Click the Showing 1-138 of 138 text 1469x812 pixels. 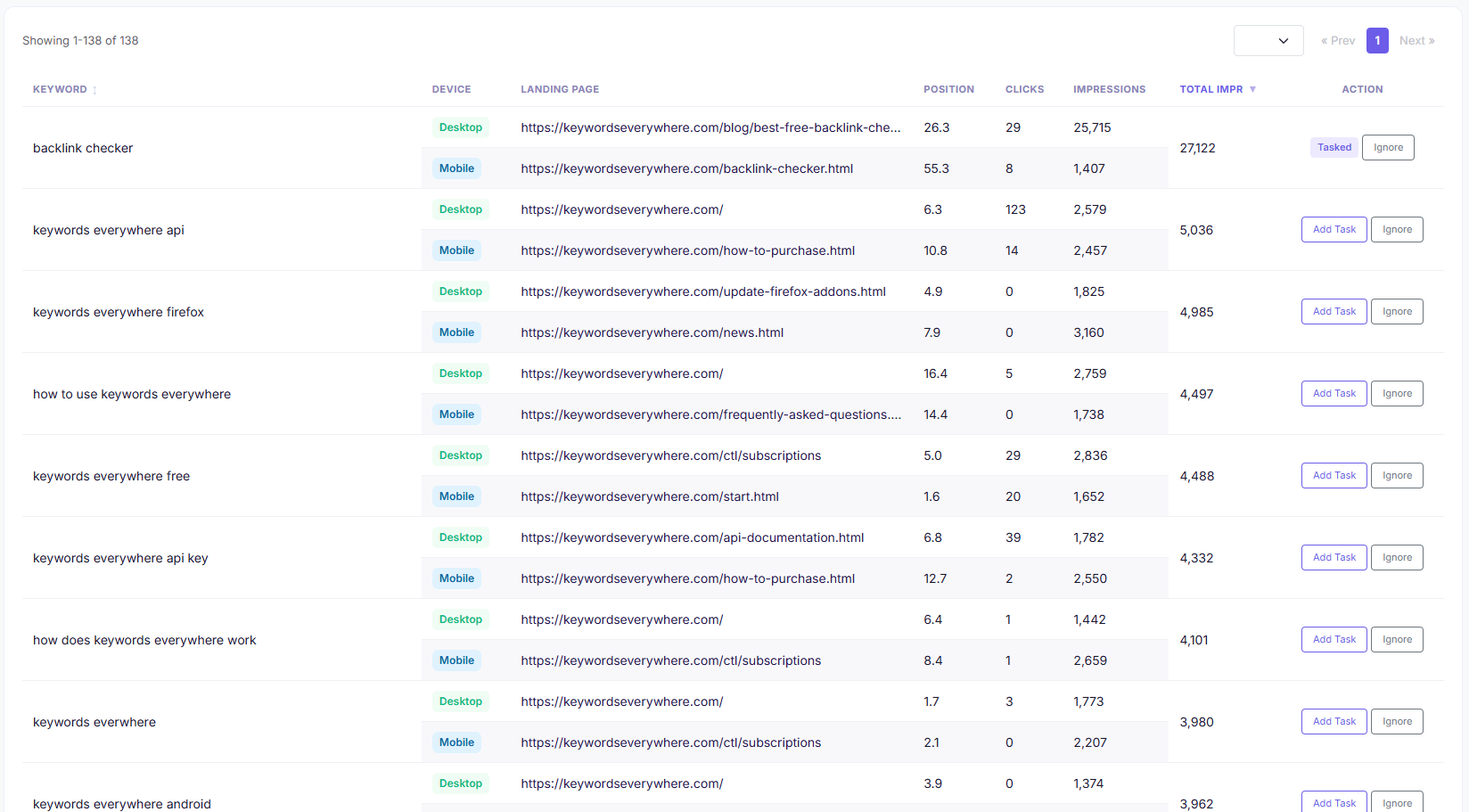(80, 40)
